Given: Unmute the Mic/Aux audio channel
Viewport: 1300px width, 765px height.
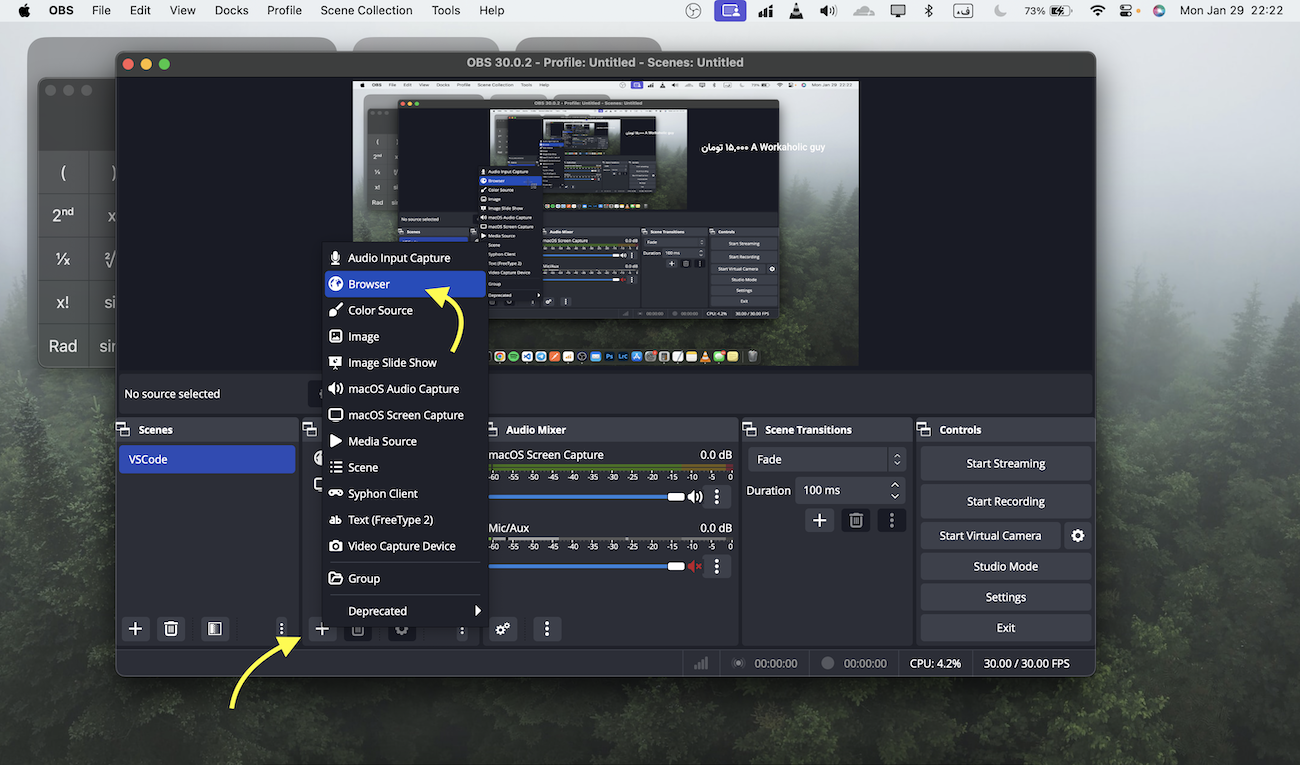Looking at the screenshot, I should 695,566.
